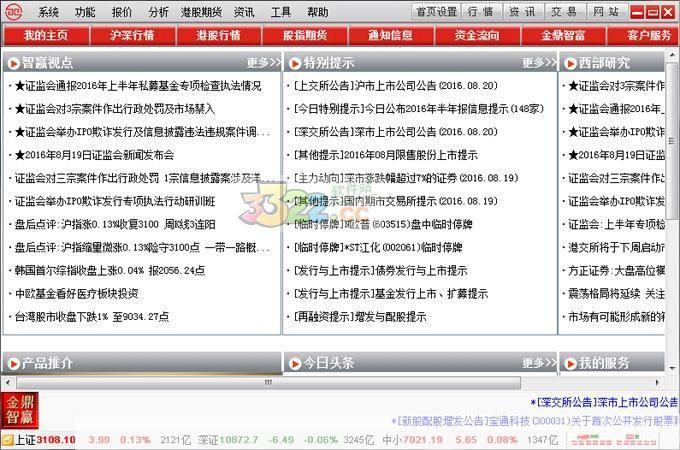This screenshot has height=450, width=680.
Task: Switch to 港股行情 tab
Action: pyautogui.click(x=218, y=35)
